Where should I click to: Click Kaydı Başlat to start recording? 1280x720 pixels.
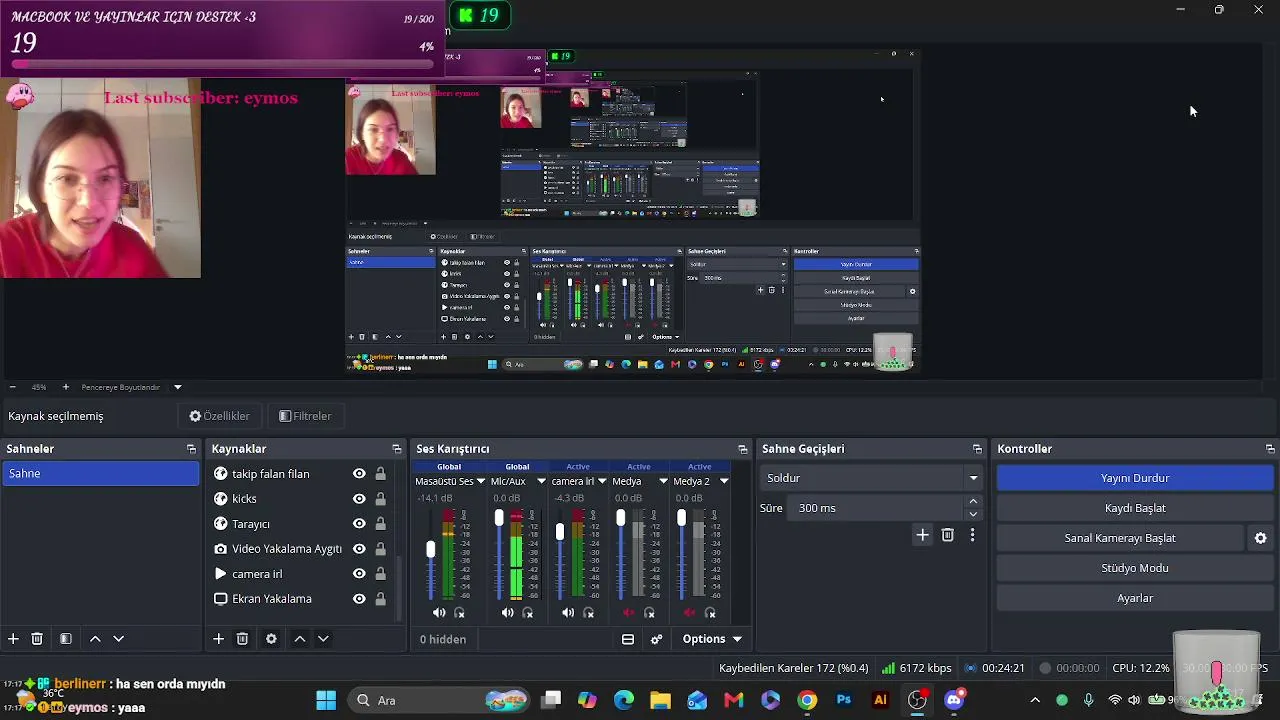1135,508
